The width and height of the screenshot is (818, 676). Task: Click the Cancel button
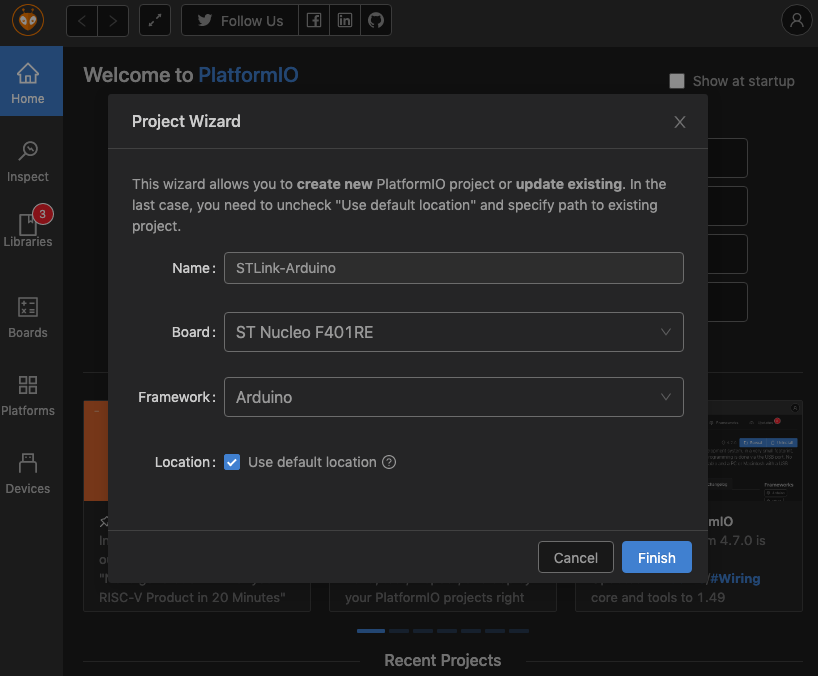click(x=575, y=558)
